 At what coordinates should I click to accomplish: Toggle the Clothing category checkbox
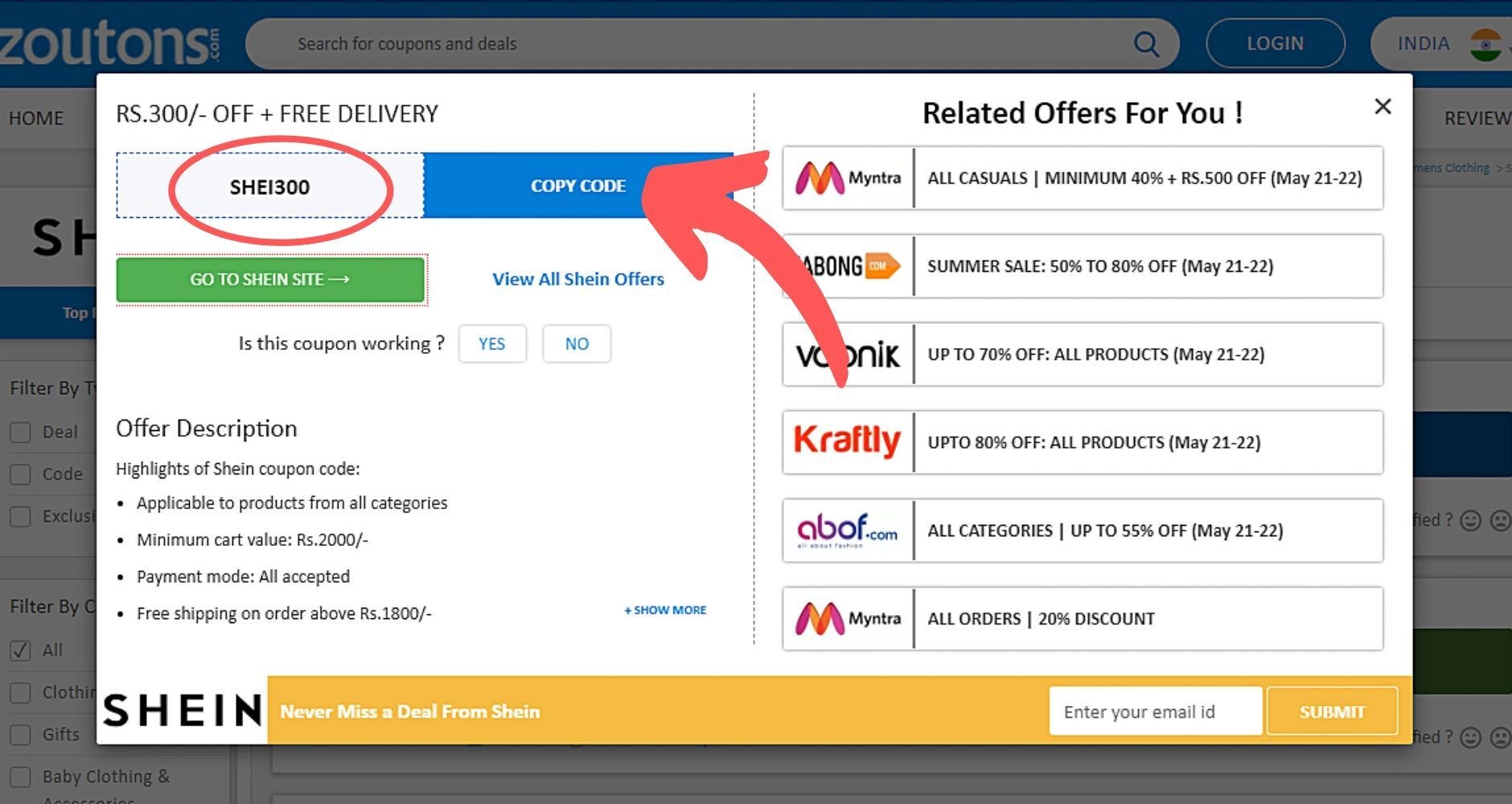point(20,692)
